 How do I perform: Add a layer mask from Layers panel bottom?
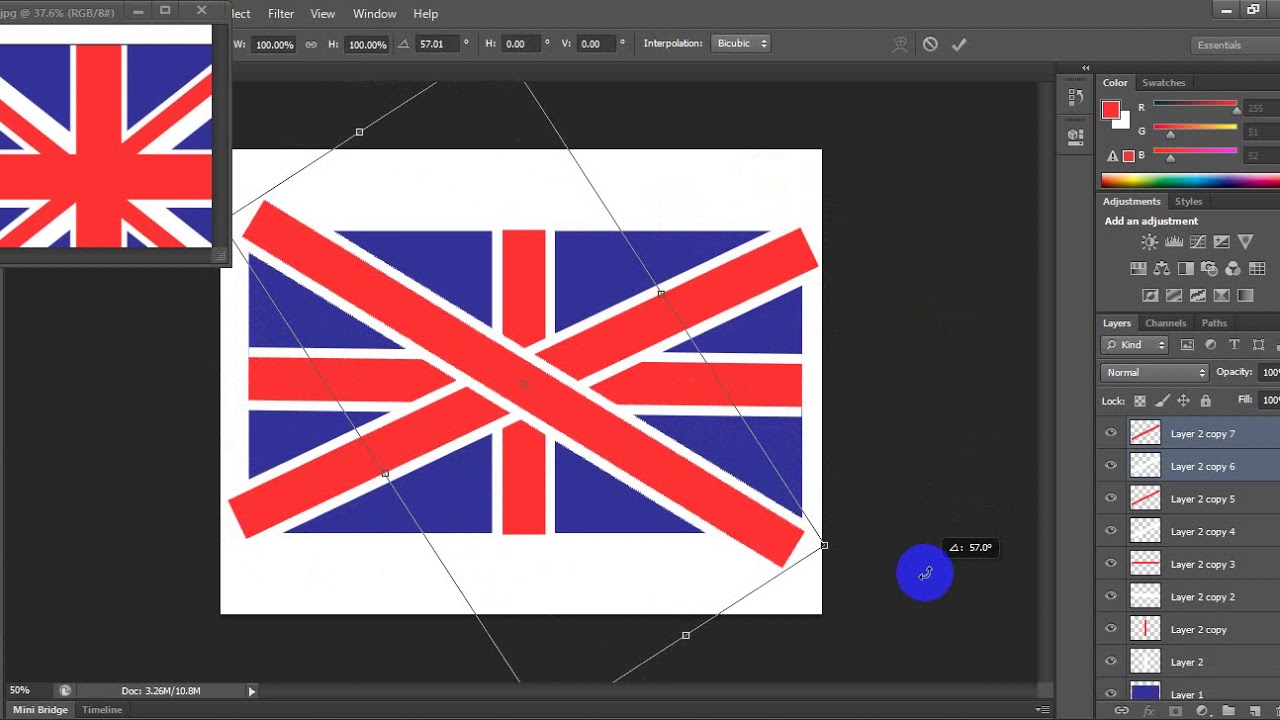[x=1176, y=711]
